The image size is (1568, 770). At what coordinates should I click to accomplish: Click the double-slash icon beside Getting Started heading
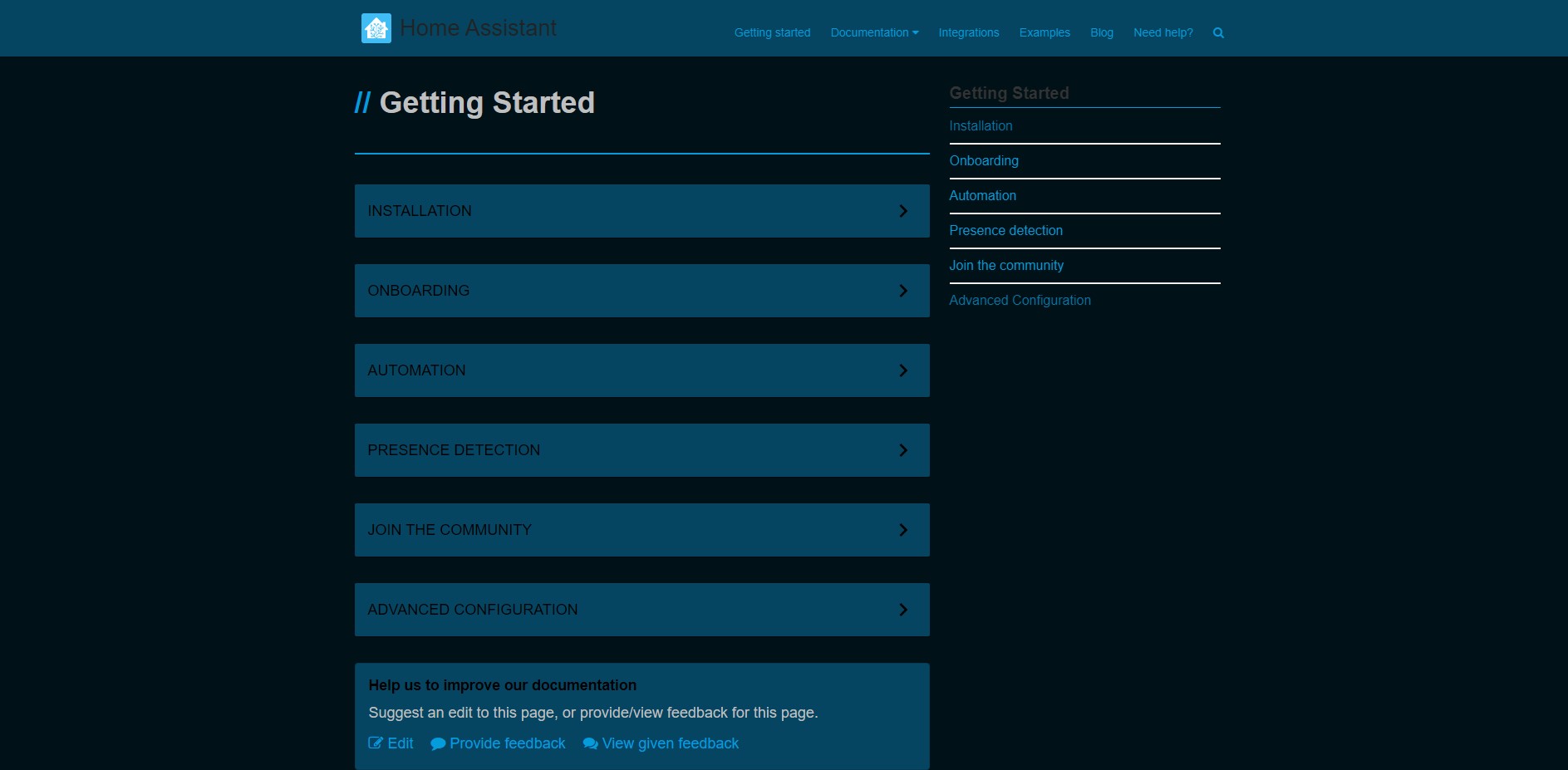pyautogui.click(x=364, y=101)
